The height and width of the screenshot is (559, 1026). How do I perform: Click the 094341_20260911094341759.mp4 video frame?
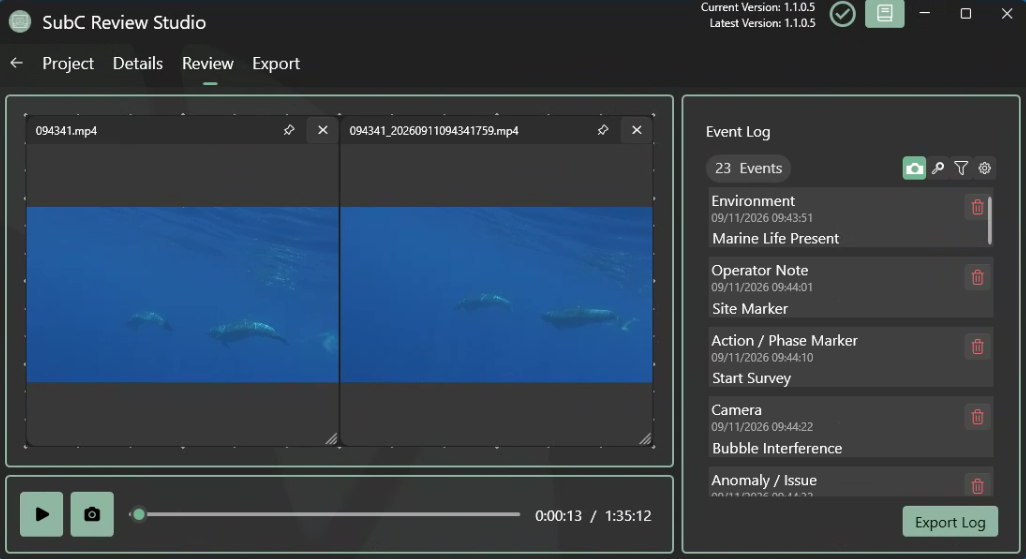(497, 295)
